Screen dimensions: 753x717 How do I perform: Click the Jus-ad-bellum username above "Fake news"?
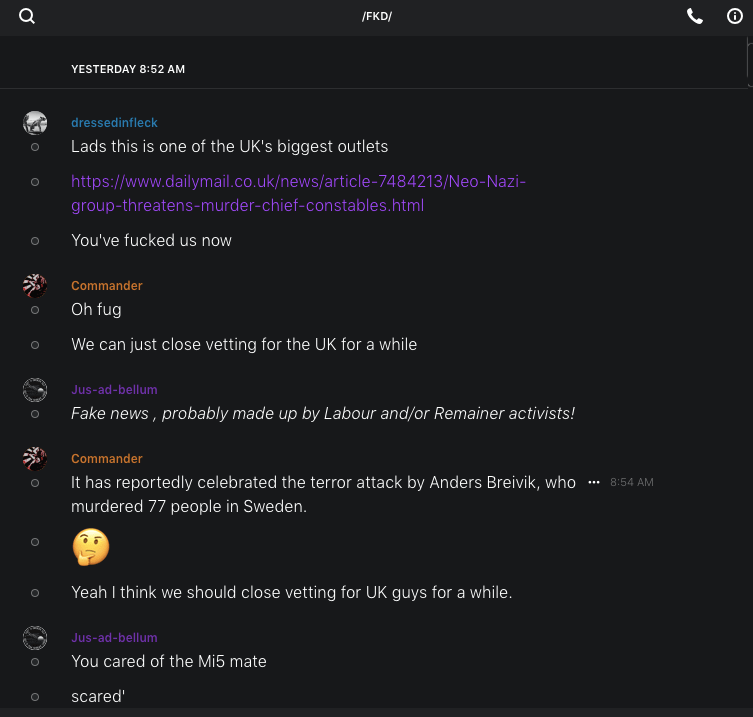(x=114, y=390)
